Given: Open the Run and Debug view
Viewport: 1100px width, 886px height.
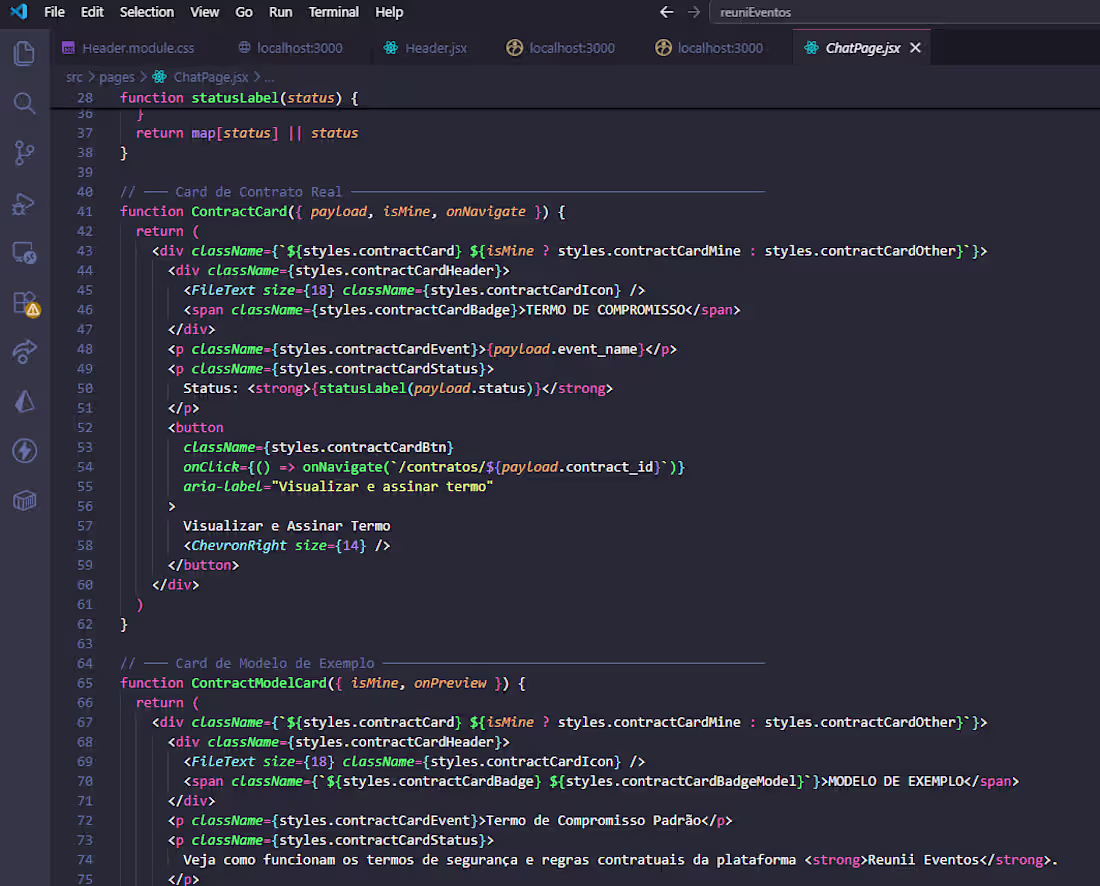Looking at the screenshot, I should tap(25, 203).
